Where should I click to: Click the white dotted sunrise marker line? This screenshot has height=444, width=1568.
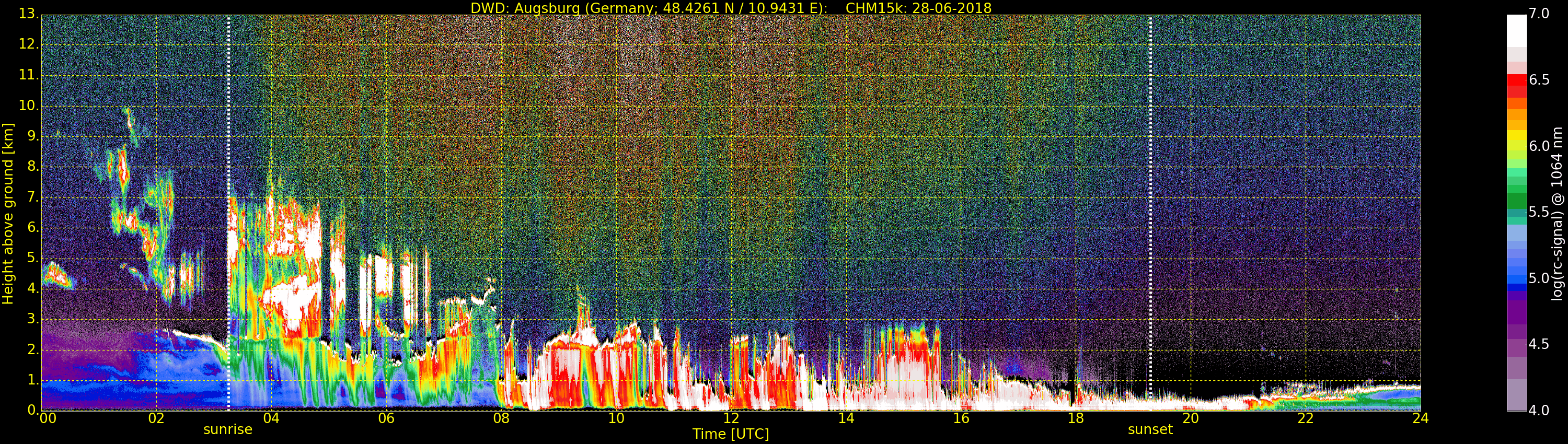pos(229,213)
